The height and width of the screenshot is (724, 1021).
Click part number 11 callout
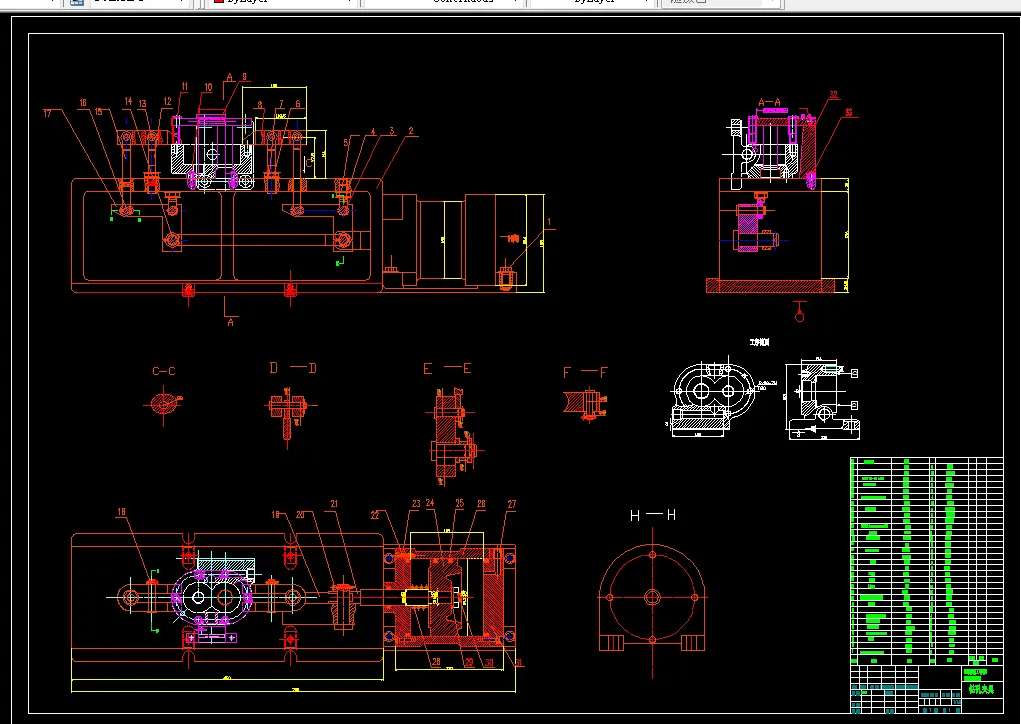tap(184, 86)
